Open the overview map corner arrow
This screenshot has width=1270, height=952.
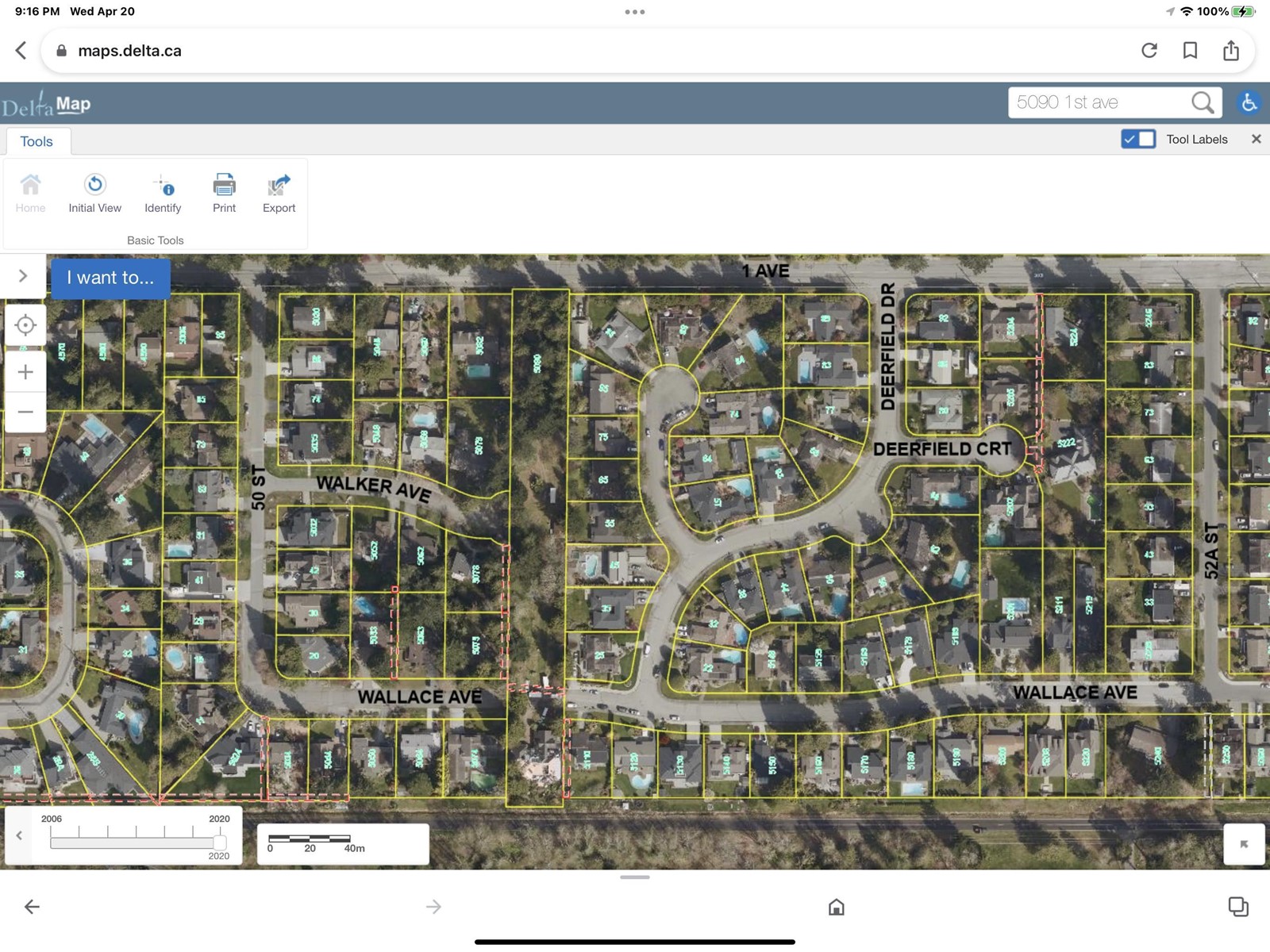1243,844
